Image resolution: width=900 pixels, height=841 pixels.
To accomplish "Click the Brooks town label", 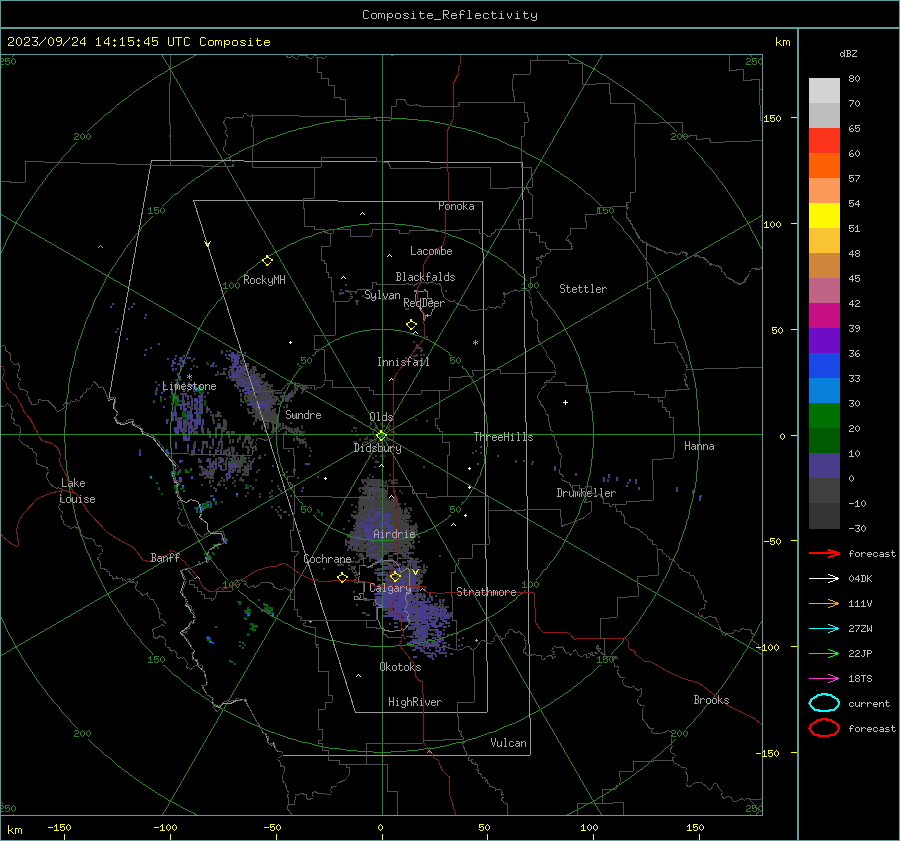I will pyautogui.click(x=711, y=700).
